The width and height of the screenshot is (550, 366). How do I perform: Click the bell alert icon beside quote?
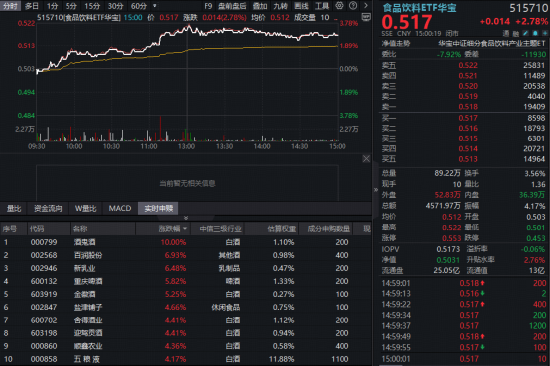(535, 33)
